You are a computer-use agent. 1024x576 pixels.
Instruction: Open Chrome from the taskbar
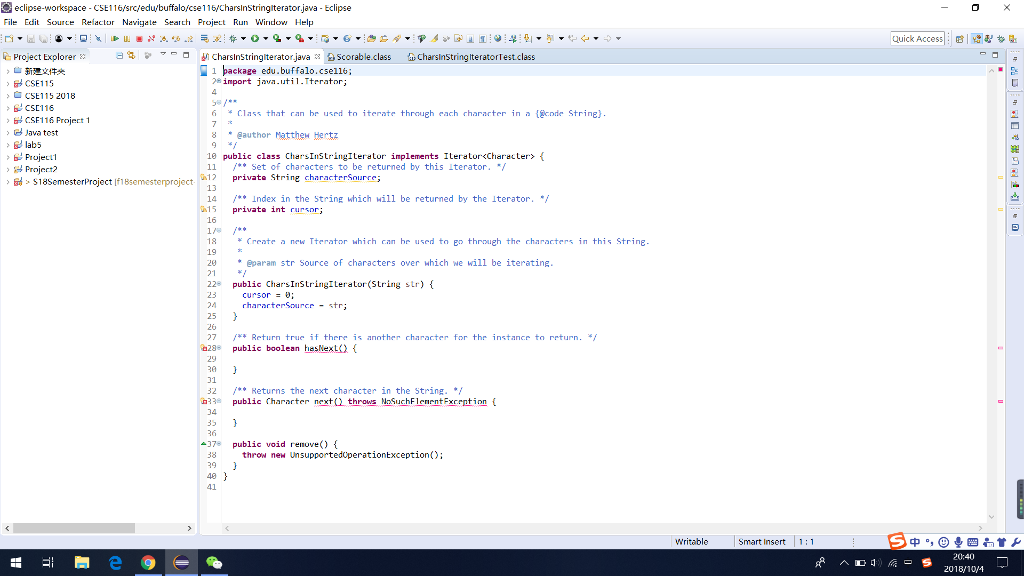point(148,561)
